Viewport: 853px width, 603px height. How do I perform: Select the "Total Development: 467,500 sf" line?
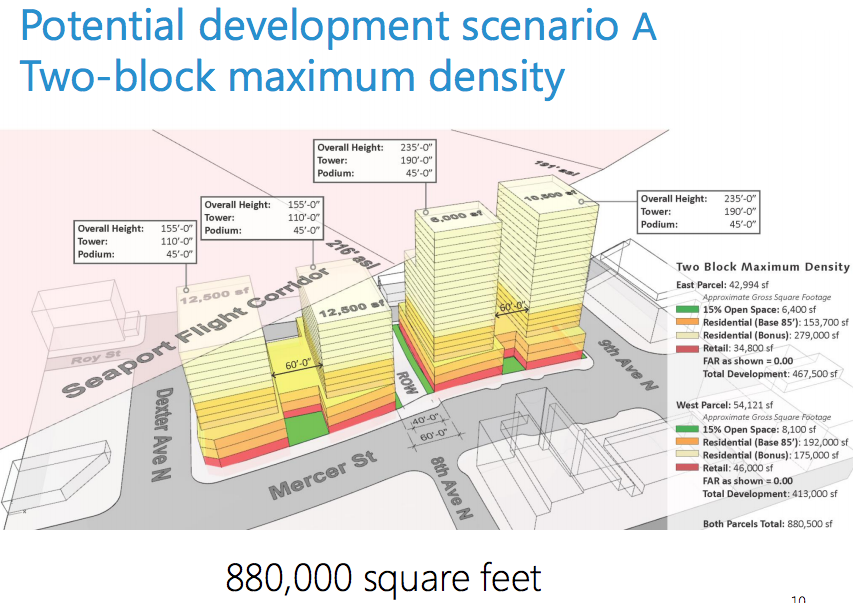click(x=770, y=374)
